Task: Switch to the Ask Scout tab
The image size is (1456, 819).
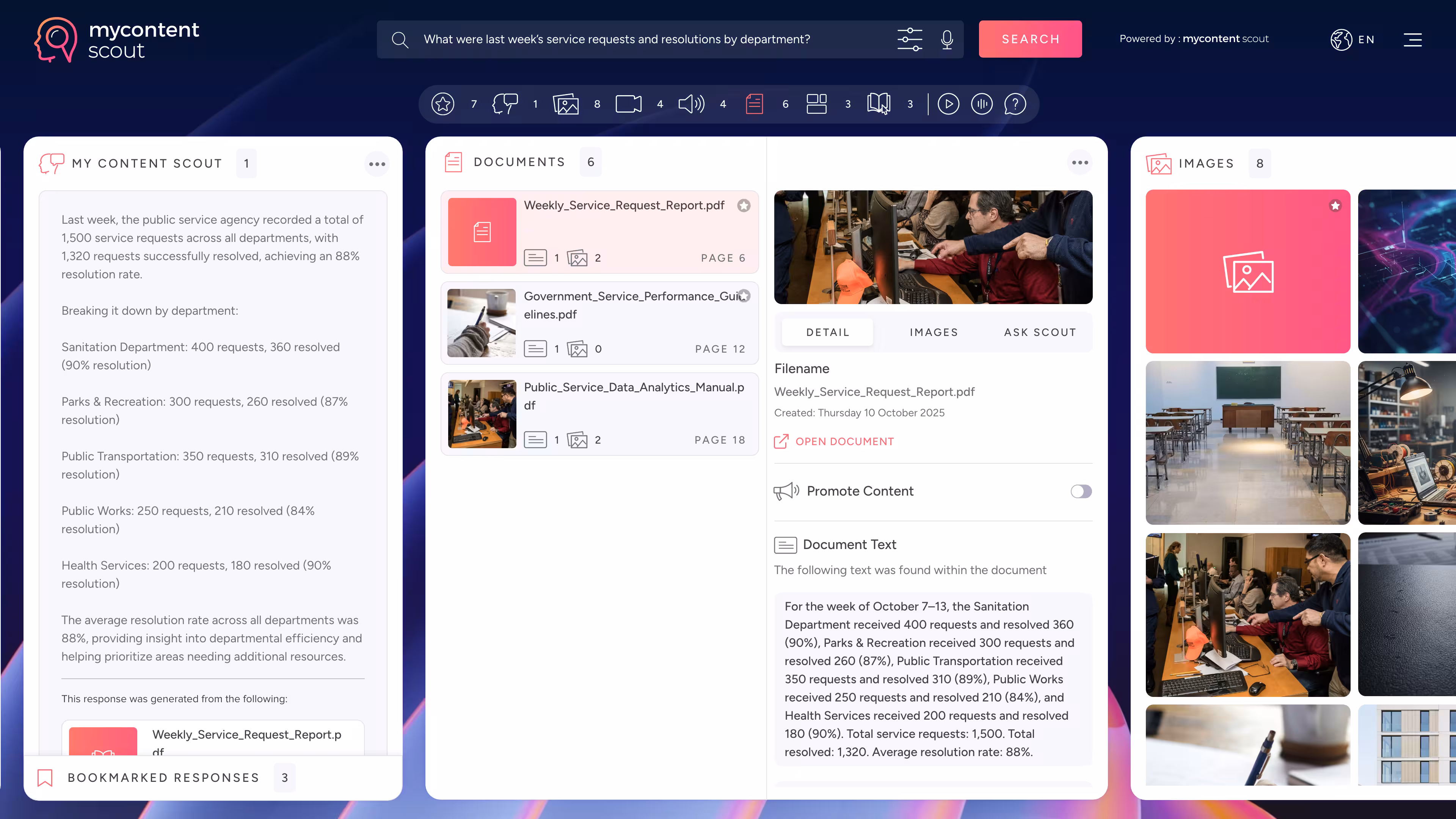Action: click(1039, 333)
